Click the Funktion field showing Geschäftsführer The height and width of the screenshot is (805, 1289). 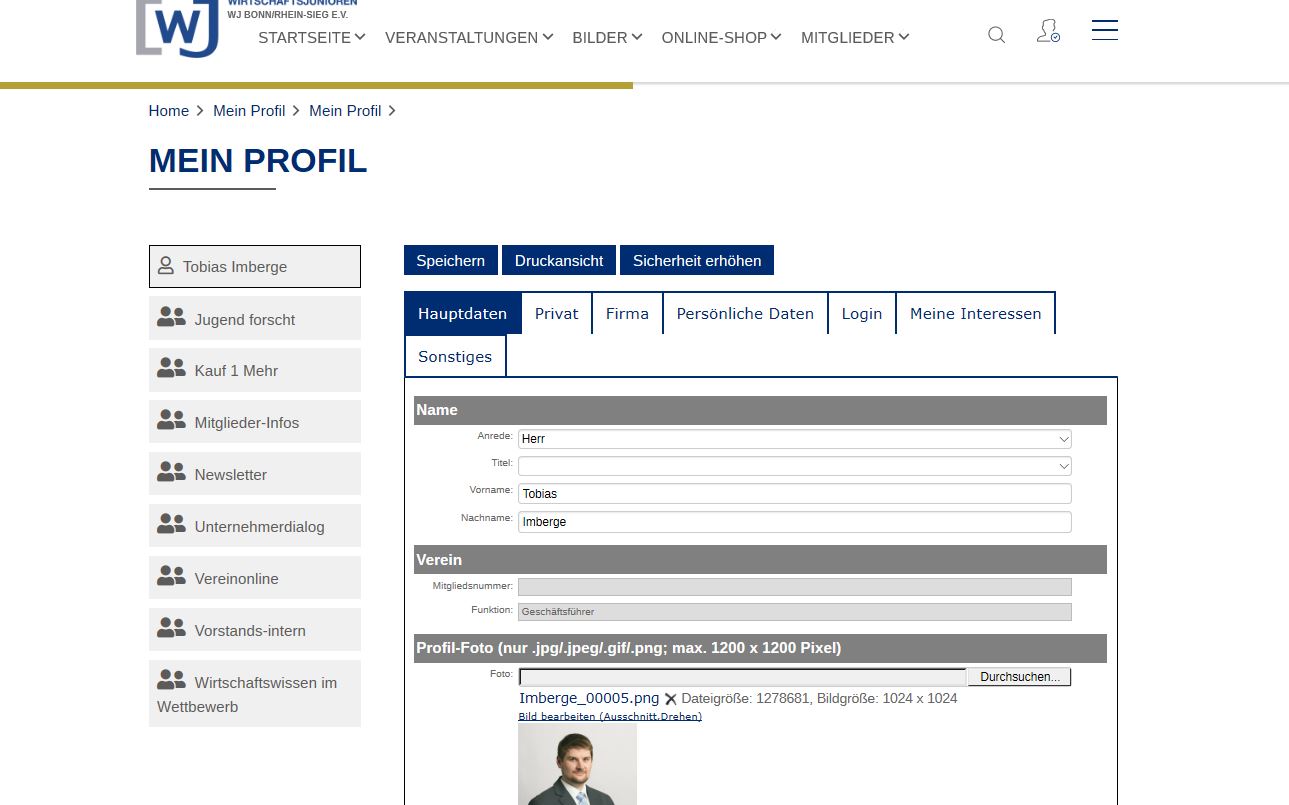794,612
